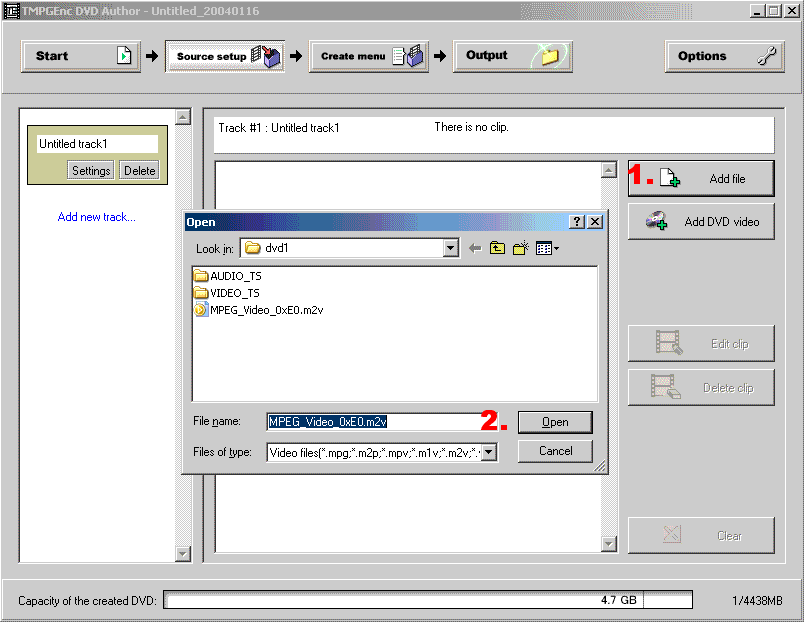Open the Options settings
804x622 pixels.
tap(725, 56)
